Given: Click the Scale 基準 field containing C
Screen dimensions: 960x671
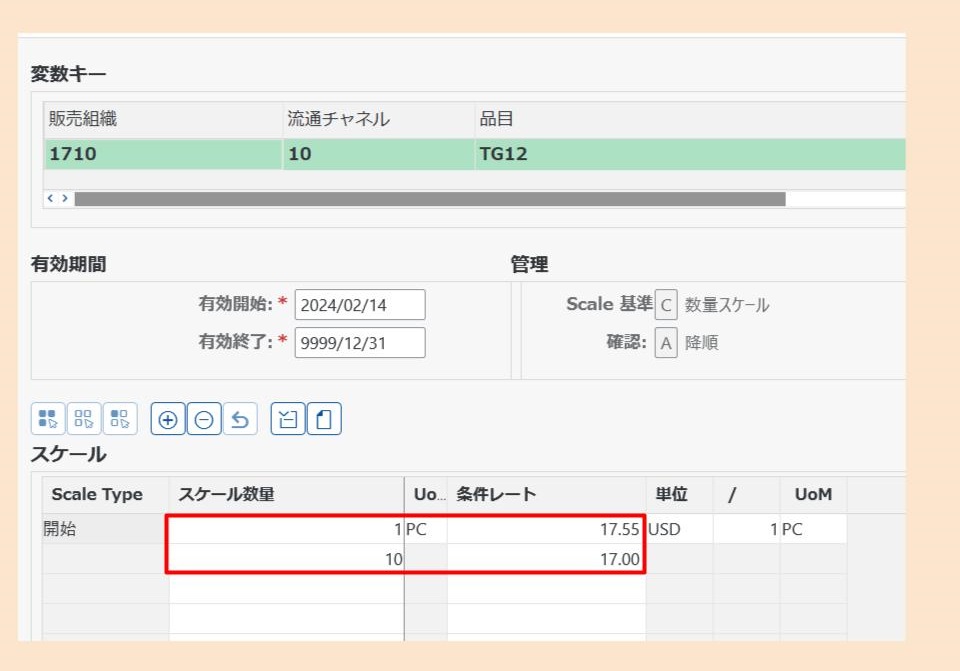Looking at the screenshot, I should [x=666, y=304].
